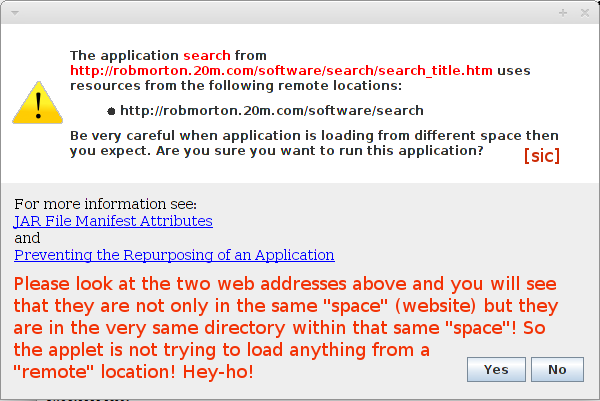Open the window menu arrow in the title bar
Viewport: 600px width, 401px height.
click(x=15, y=13)
